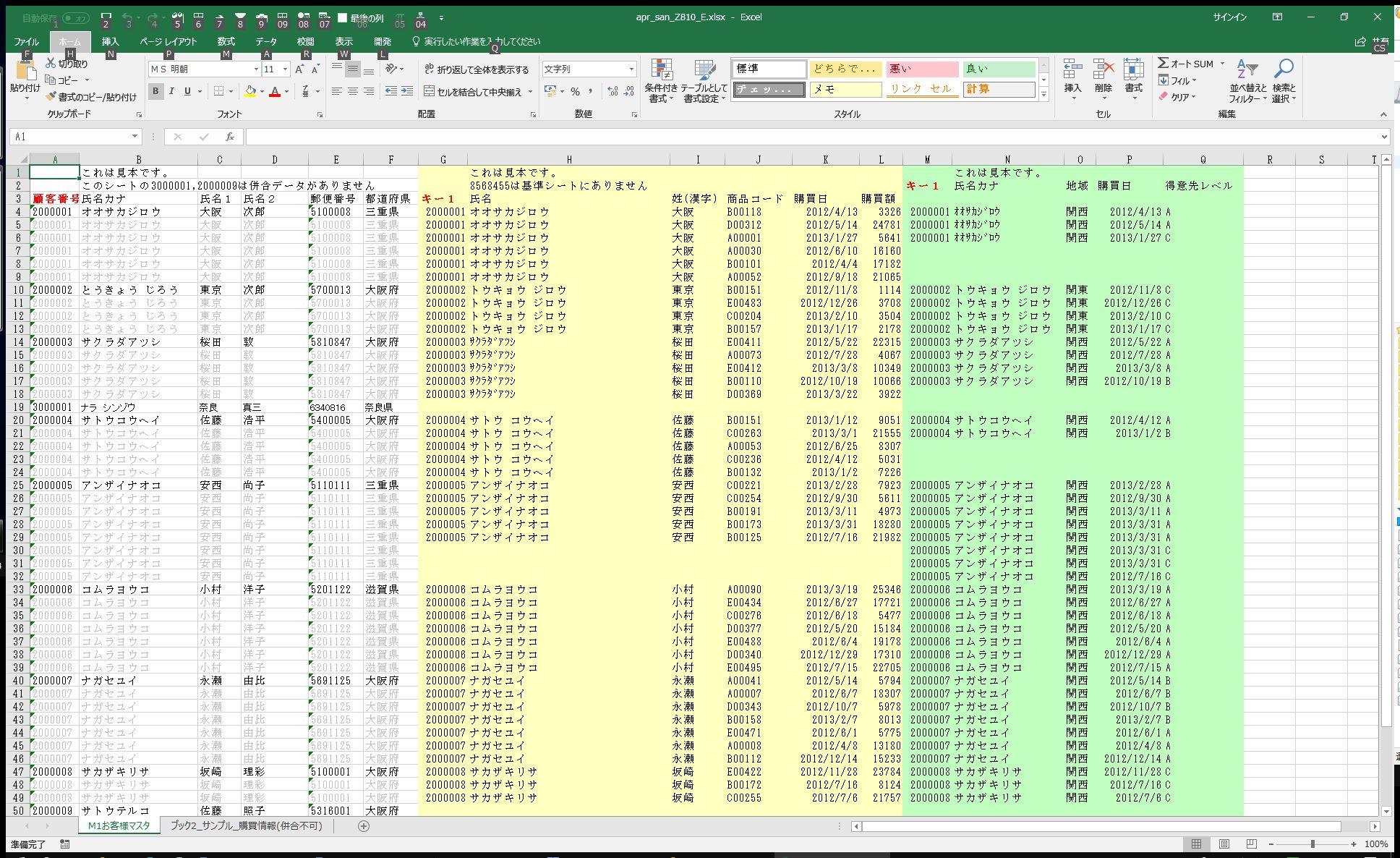Click the Paste (貼り付け) icon
The width and height of the screenshot is (1400, 858).
(x=25, y=71)
